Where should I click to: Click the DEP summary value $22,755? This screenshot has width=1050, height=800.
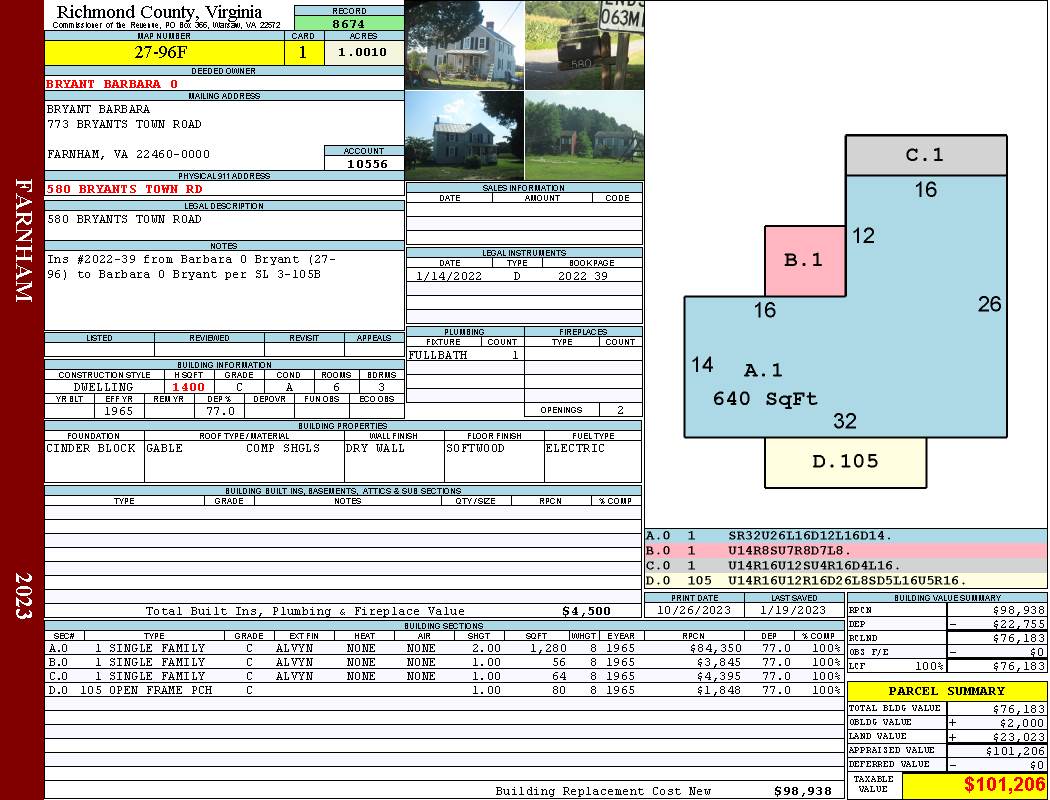point(1019,624)
